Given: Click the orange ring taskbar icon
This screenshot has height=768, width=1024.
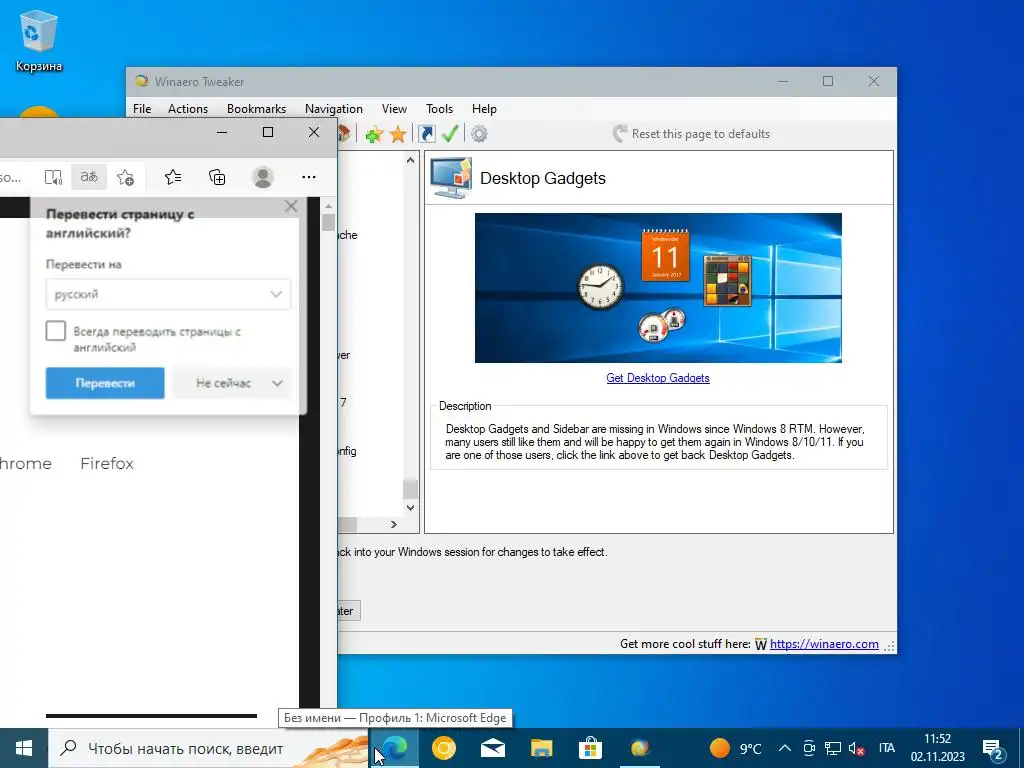Looking at the screenshot, I should pyautogui.click(x=443, y=748).
